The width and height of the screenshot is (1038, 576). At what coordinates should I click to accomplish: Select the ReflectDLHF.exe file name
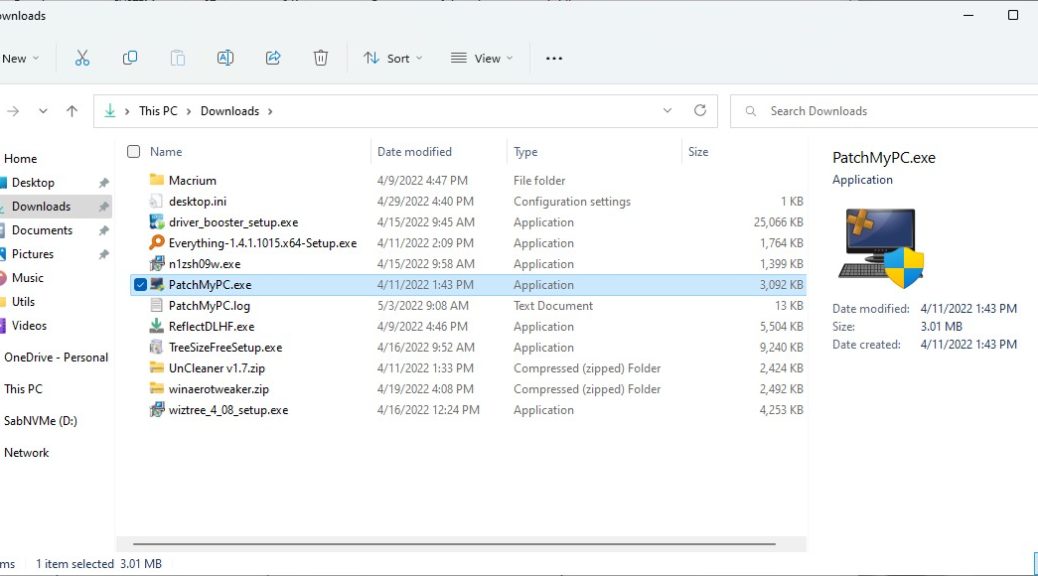pyautogui.click(x=211, y=326)
